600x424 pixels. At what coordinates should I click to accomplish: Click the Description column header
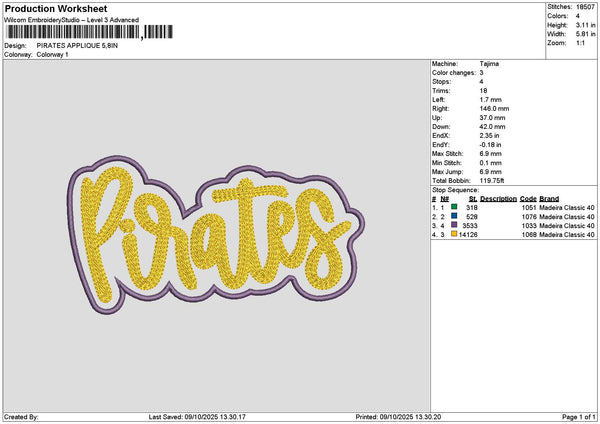498,199
